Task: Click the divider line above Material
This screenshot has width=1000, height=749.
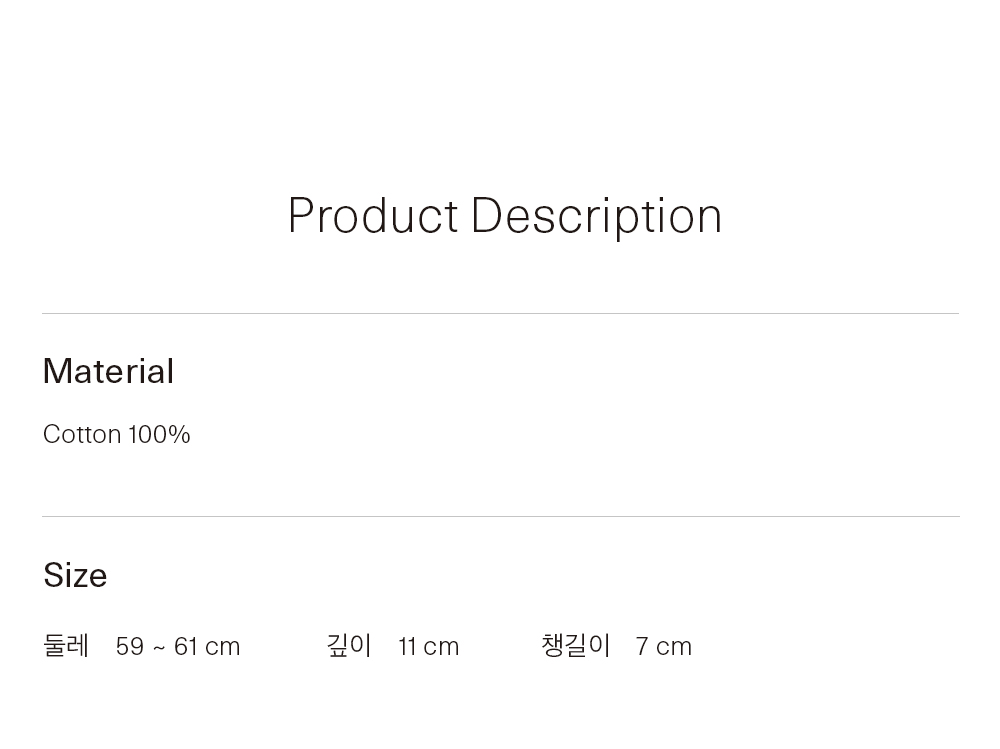Action: click(x=500, y=313)
